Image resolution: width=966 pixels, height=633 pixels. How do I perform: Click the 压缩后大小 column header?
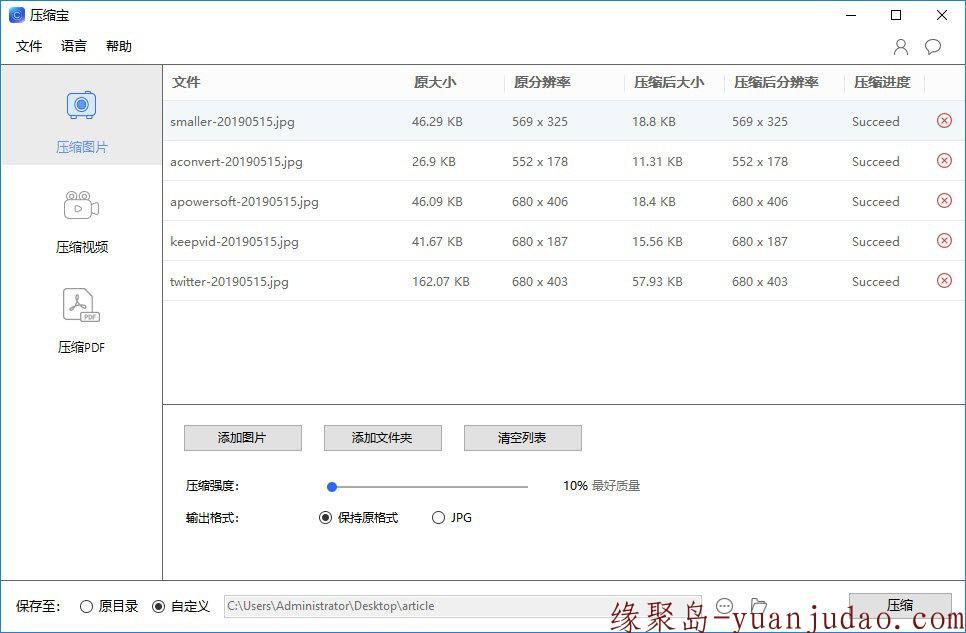(x=669, y=82)
